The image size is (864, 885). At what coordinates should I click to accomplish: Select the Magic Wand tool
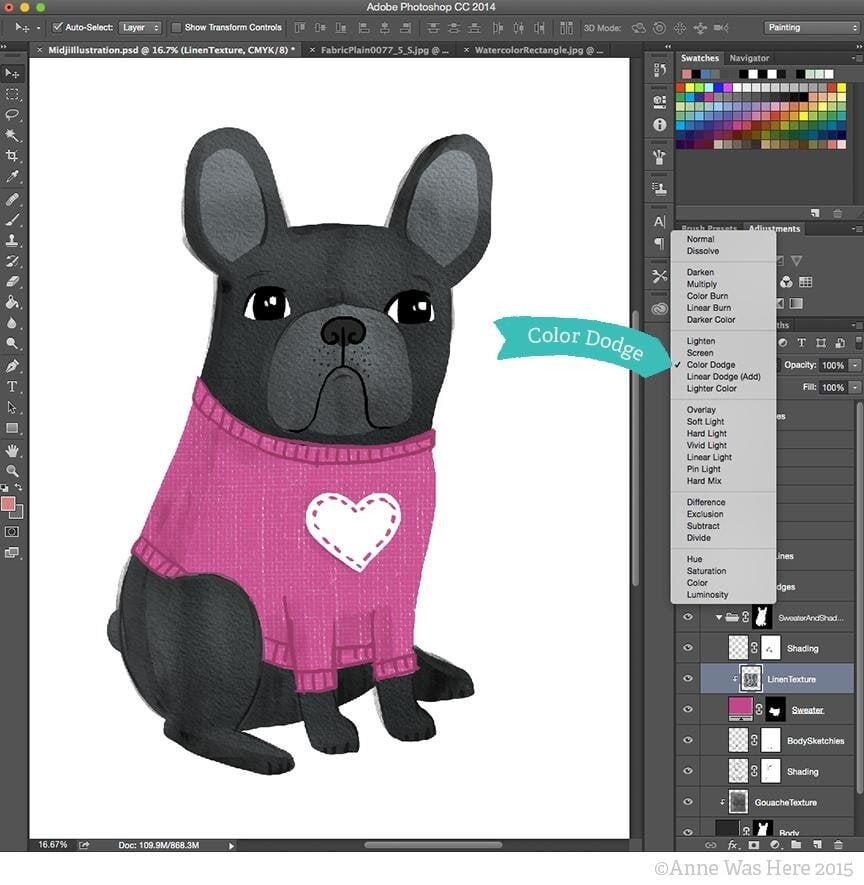tap(12, 135)
